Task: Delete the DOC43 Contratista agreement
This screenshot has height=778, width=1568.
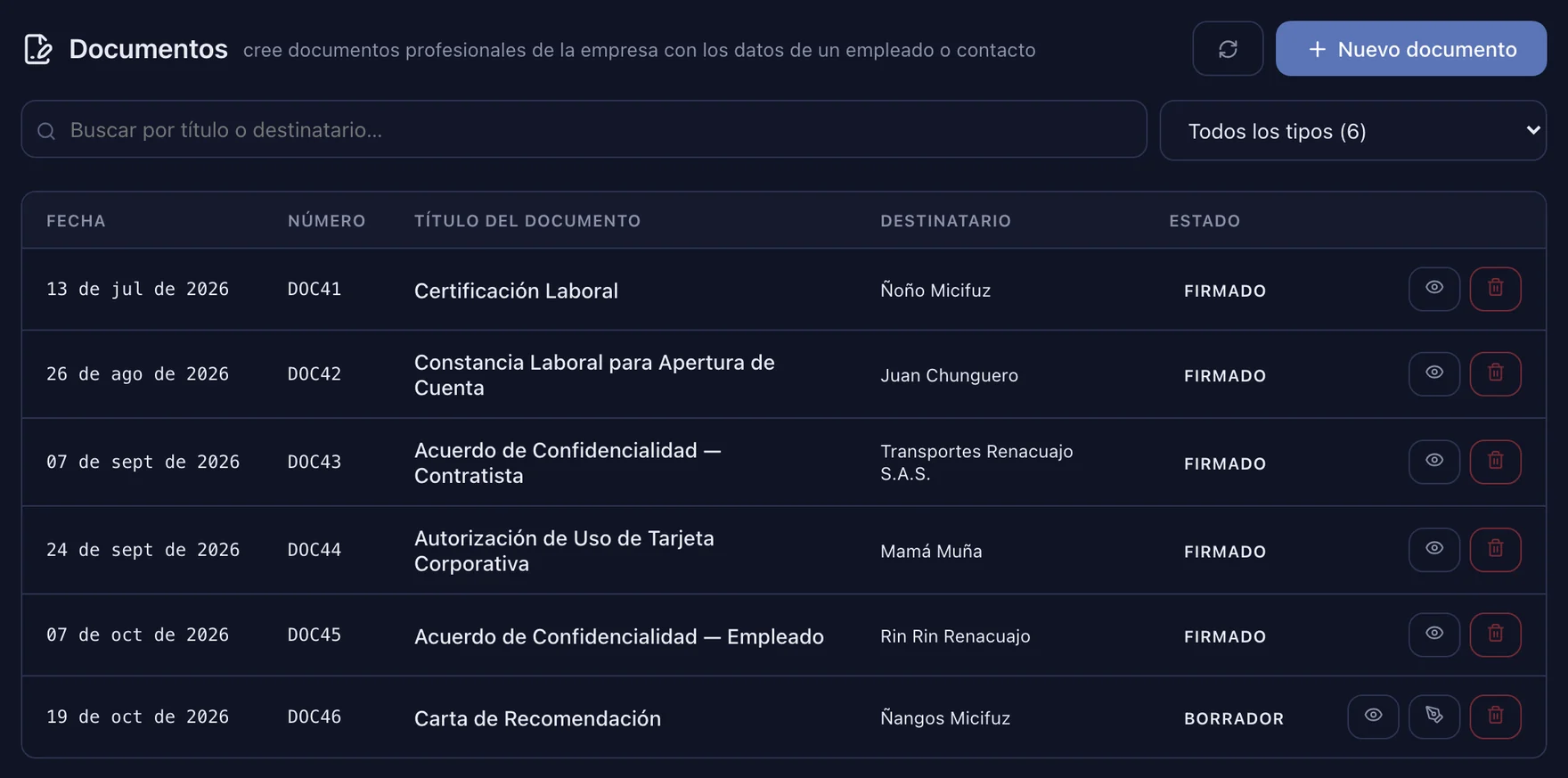Action: pyautogui.click(x=1496, y=462)
